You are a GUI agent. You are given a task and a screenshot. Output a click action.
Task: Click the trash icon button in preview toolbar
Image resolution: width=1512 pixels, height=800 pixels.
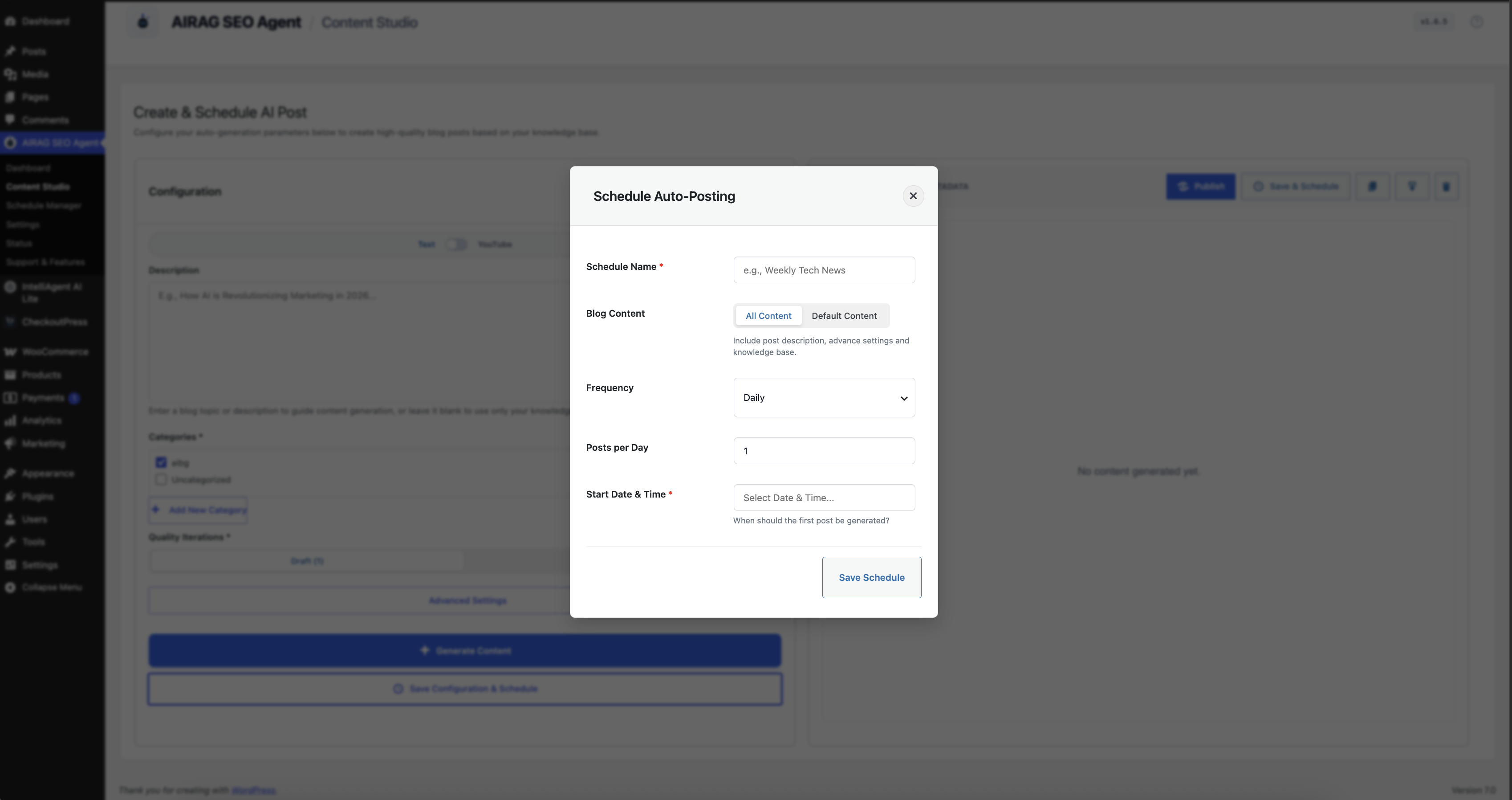point(1446,186)
